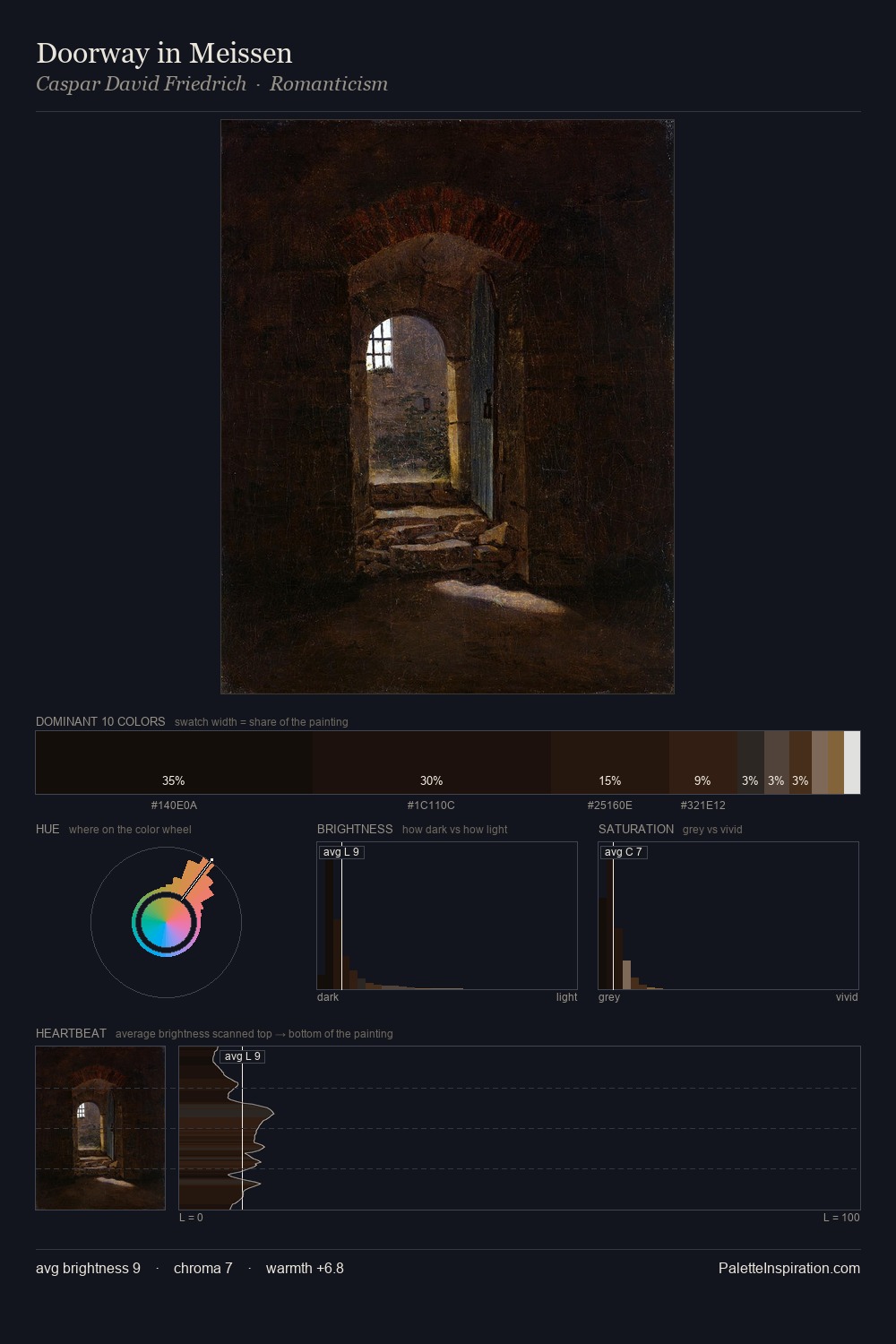Screen dimensions: 896x1344
Task: Pick the 9% brown swatch
Action: (703, 762)
